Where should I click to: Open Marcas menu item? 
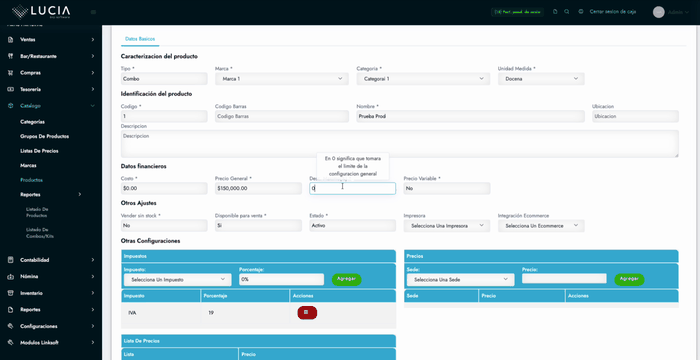click(x=29, y=165)
